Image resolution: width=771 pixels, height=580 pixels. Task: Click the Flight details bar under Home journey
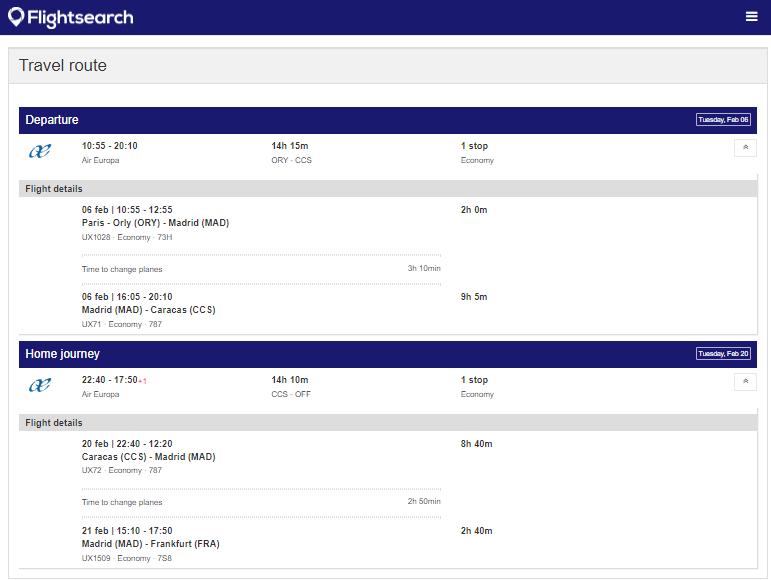pyautogui.click(x=387, y=423)
